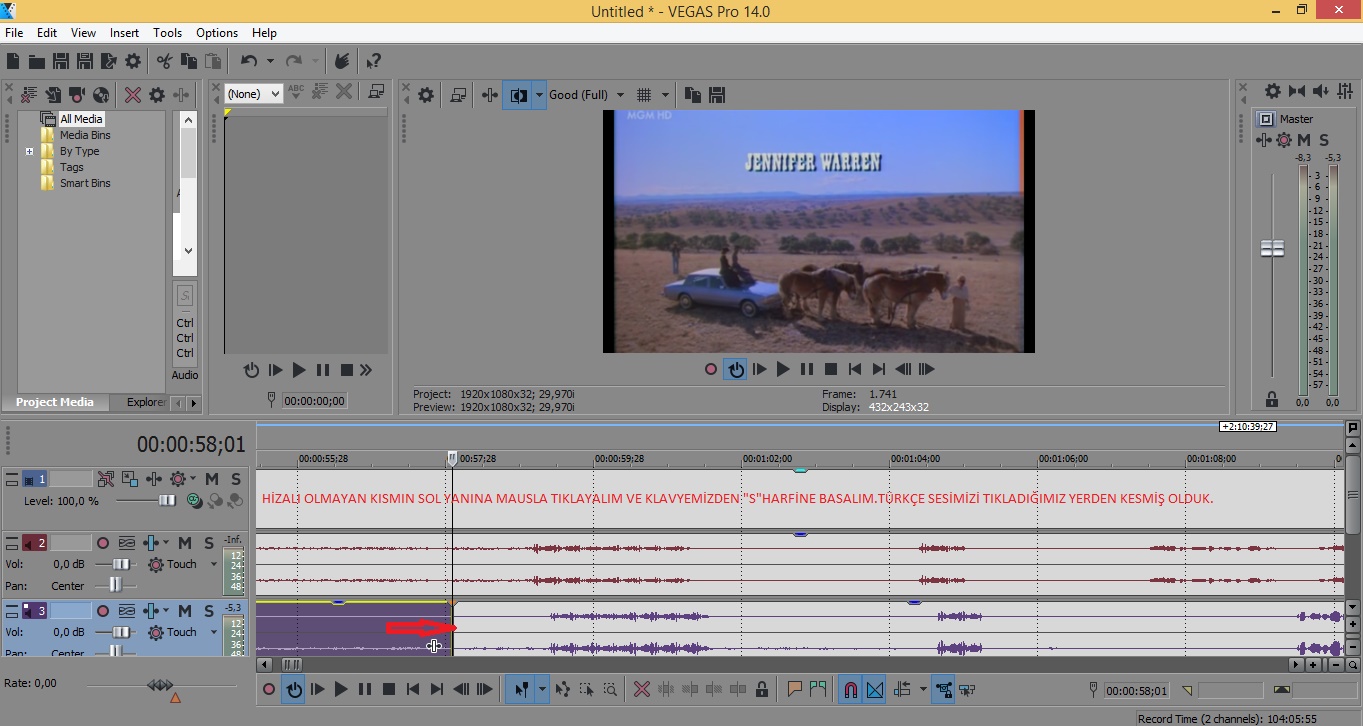Open the (None) preset dropdown
This screenshot has width=1363, height=726.
pos(252,93)
